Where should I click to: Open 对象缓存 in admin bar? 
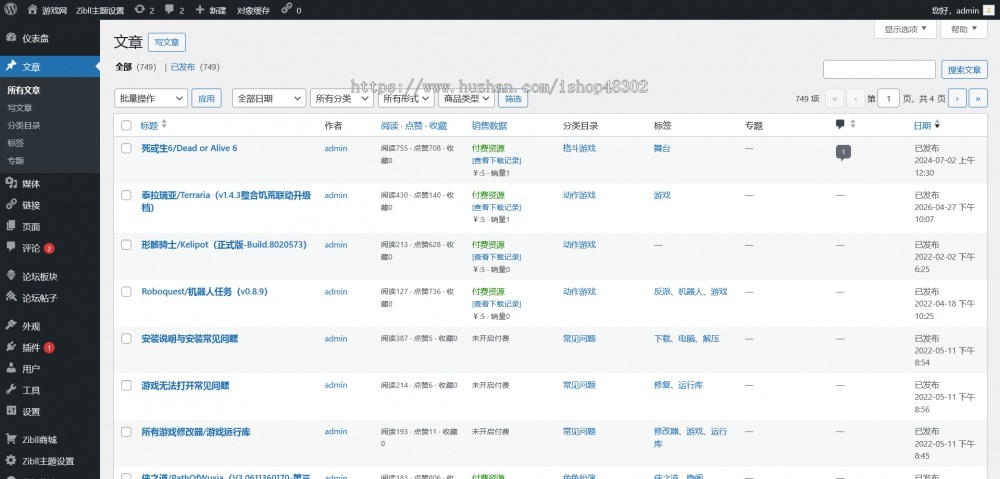point(253,10)
